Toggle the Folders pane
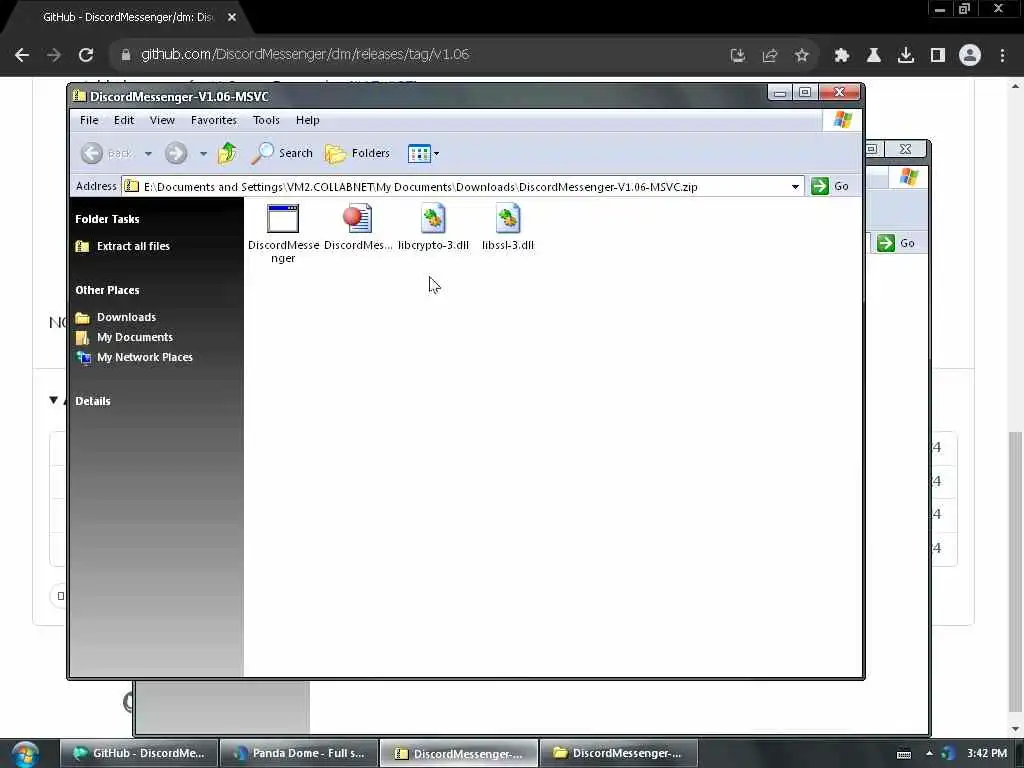 click(357, 153)
